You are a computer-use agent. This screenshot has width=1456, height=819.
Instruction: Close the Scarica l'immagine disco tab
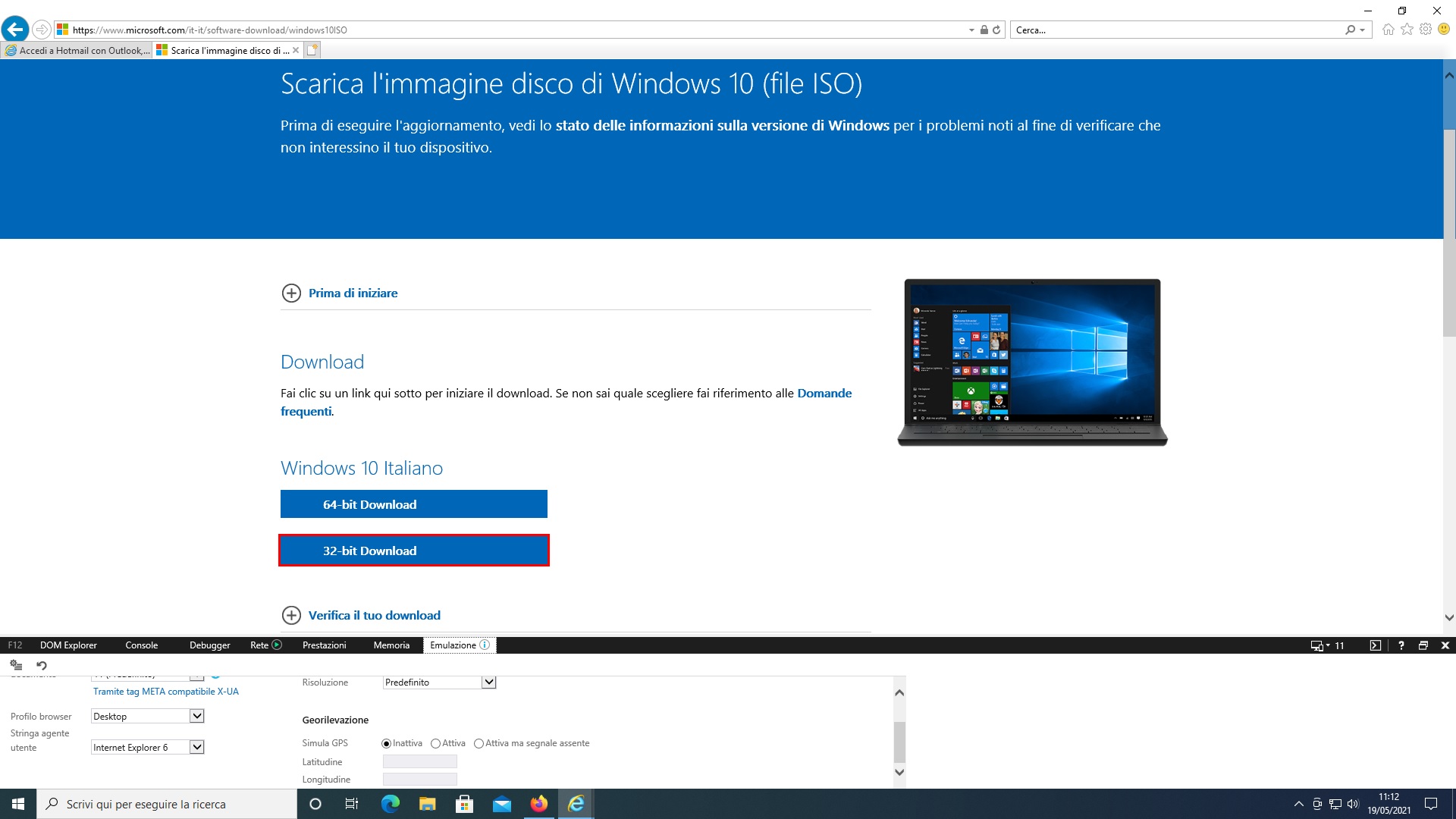point(296,50)
